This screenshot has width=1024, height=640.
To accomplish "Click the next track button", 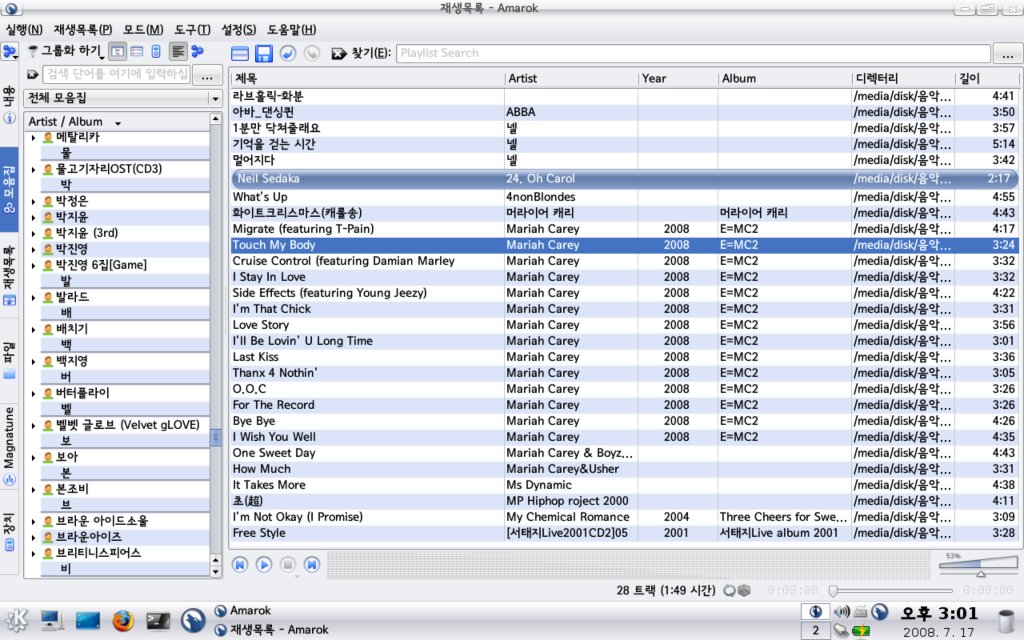I will (312, 564).
